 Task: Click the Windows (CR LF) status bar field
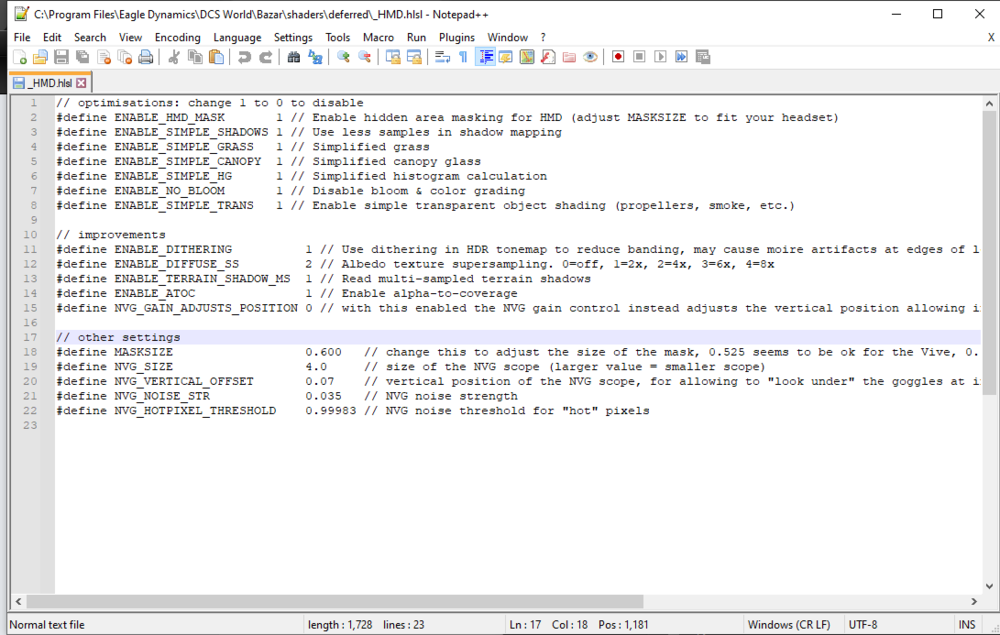[x=789, y=625]
